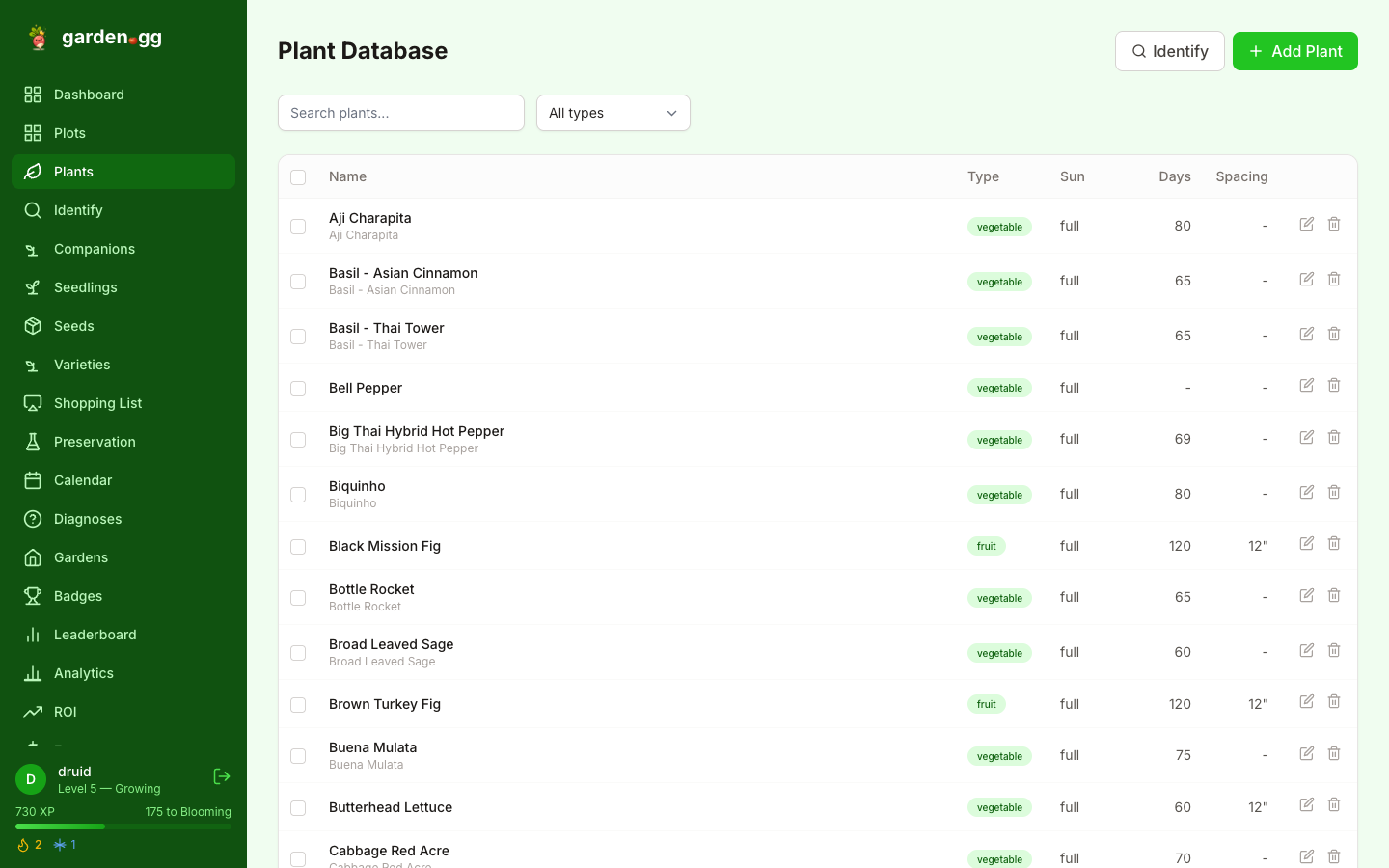Click the 175 to Blooming text
The width and height of the screenshot is (1389, 868).
188,812
